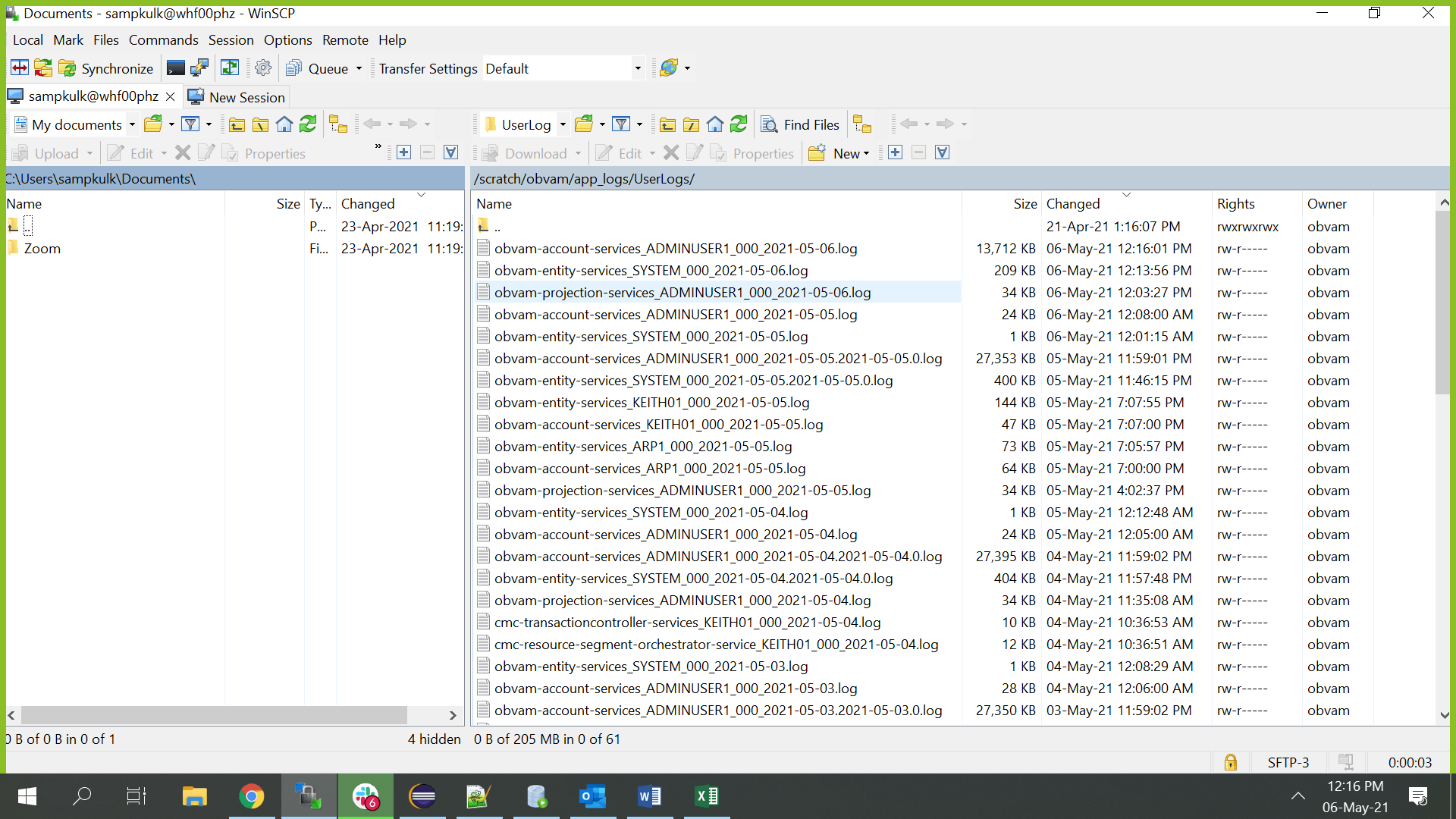The width and height of the screenshot is (1456, 819).
Task: Select obvam-entity-services_KEITH01_000_2021-05-05.log file
Action: pyautogui.click(x=651, y=403)
